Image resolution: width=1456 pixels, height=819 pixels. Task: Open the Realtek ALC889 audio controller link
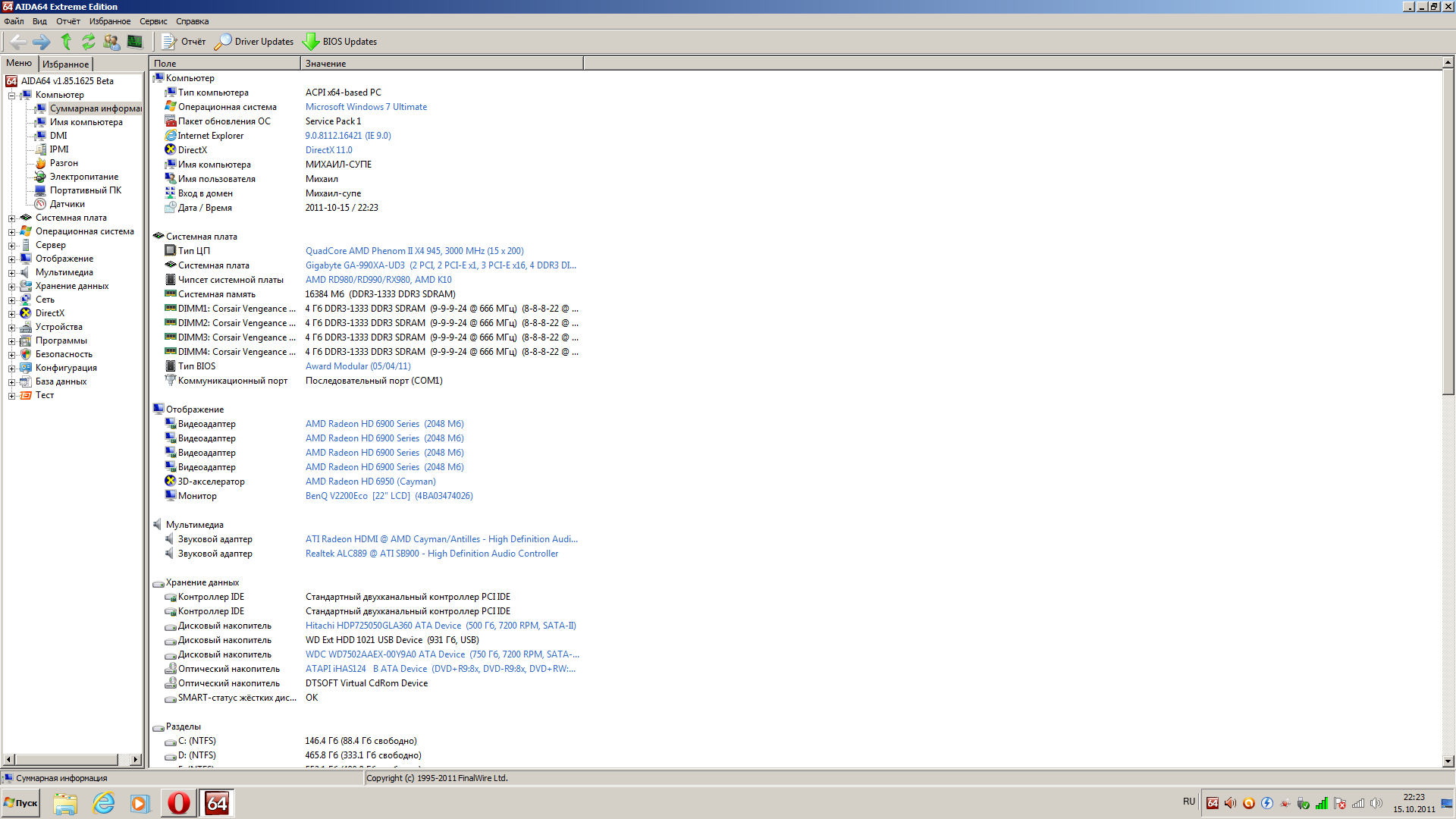(x=431, y=554)
